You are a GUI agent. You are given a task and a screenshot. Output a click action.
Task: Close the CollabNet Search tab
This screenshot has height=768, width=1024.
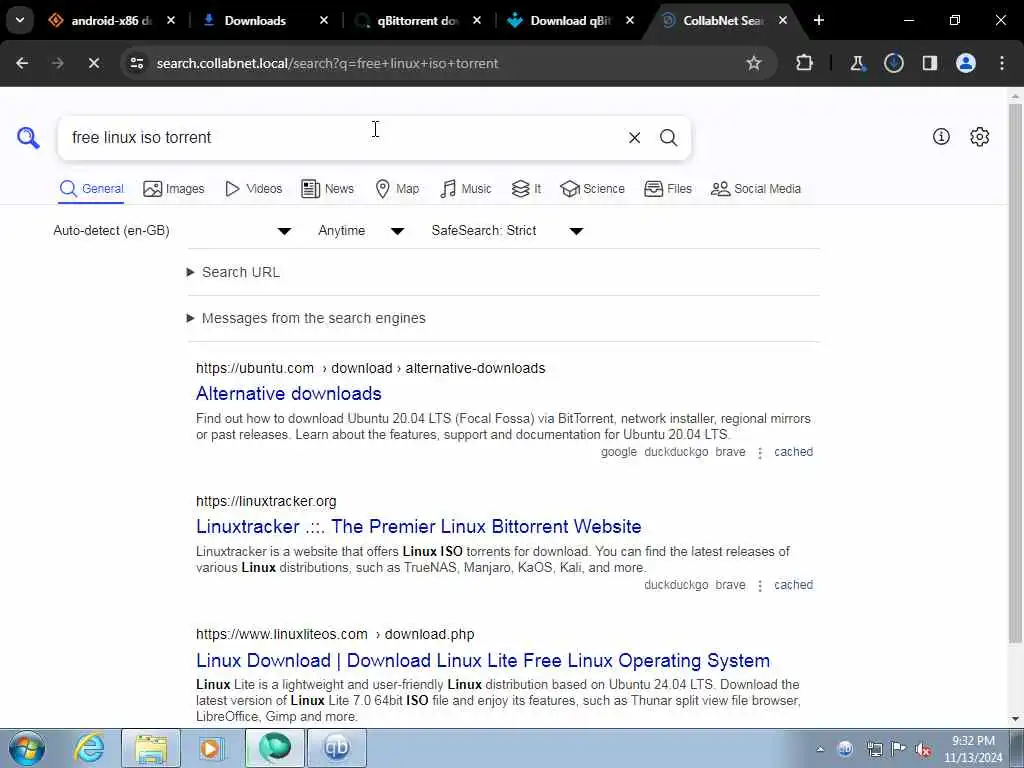tap(783, 21)
